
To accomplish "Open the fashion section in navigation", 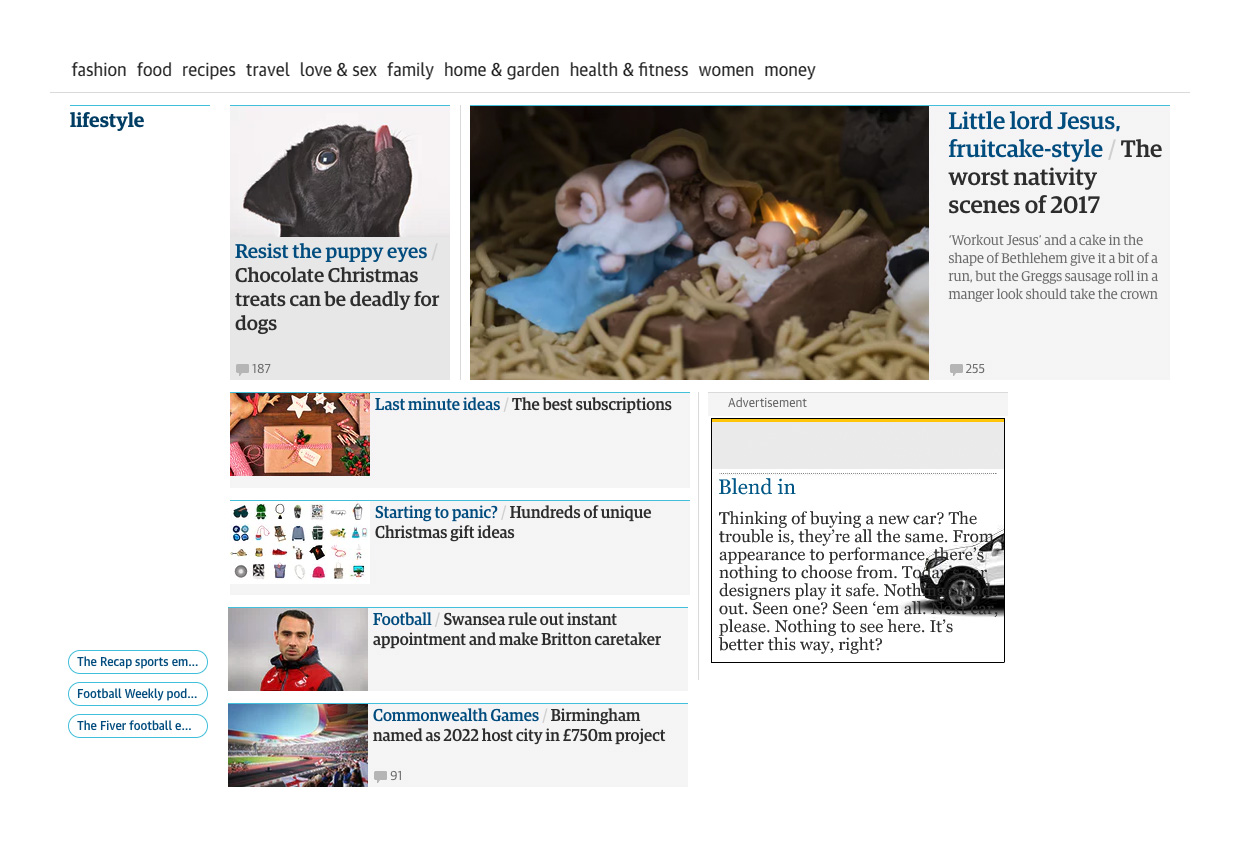I will (99, 70).
